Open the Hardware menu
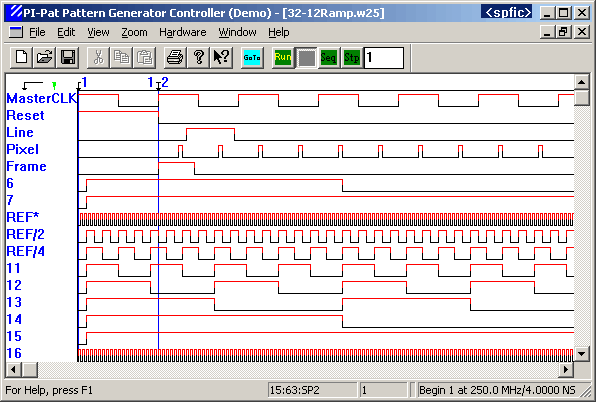The image size is (596, 402). 182,32
